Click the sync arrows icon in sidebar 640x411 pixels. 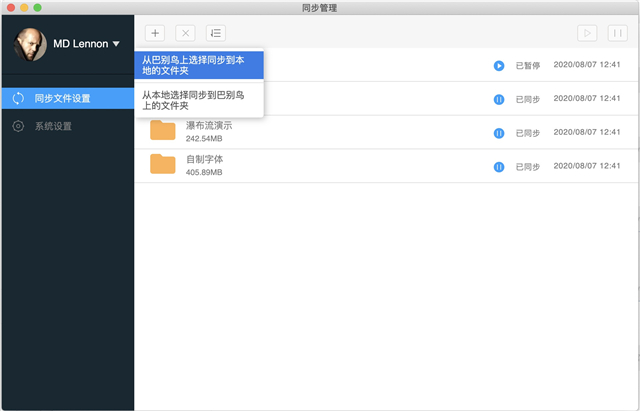[18, 98]
